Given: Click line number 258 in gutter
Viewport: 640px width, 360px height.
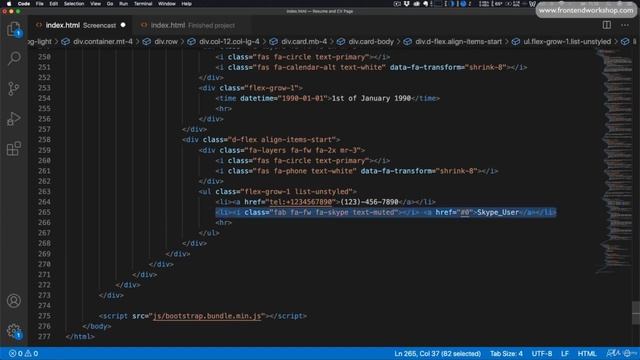Looking at the screenshot, I should 44,140.
